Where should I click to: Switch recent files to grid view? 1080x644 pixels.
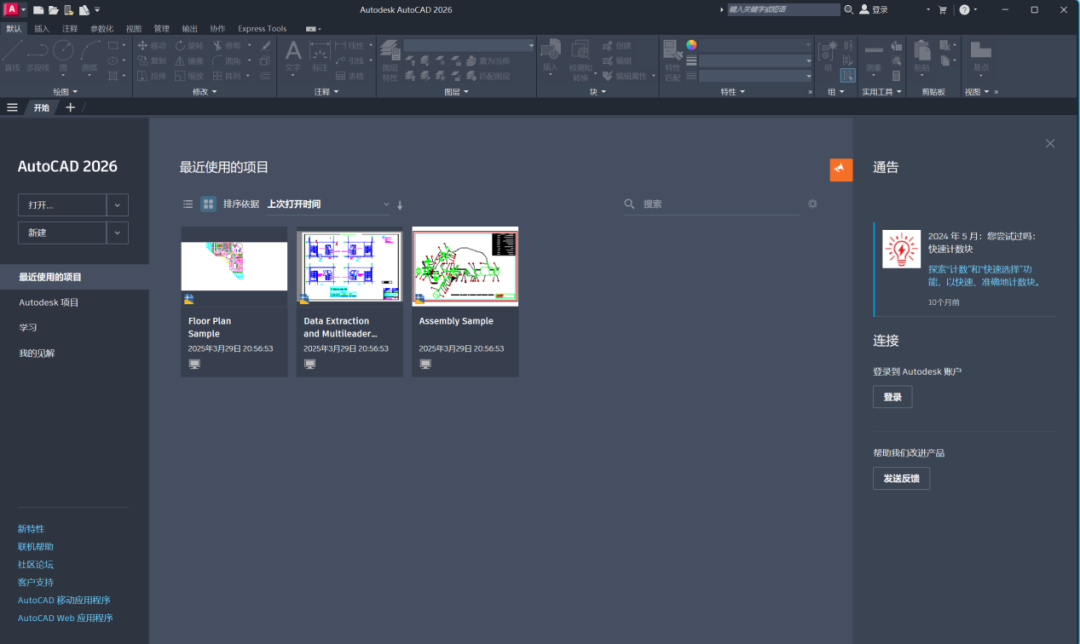[x=208, y=204]
